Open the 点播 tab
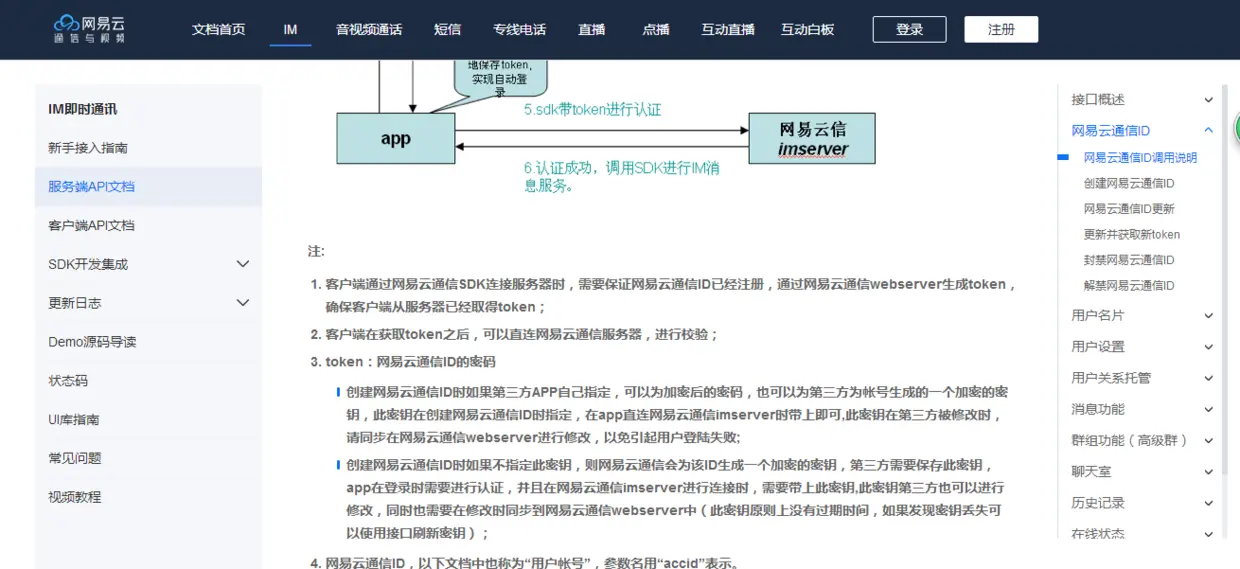 pos(655,30)
